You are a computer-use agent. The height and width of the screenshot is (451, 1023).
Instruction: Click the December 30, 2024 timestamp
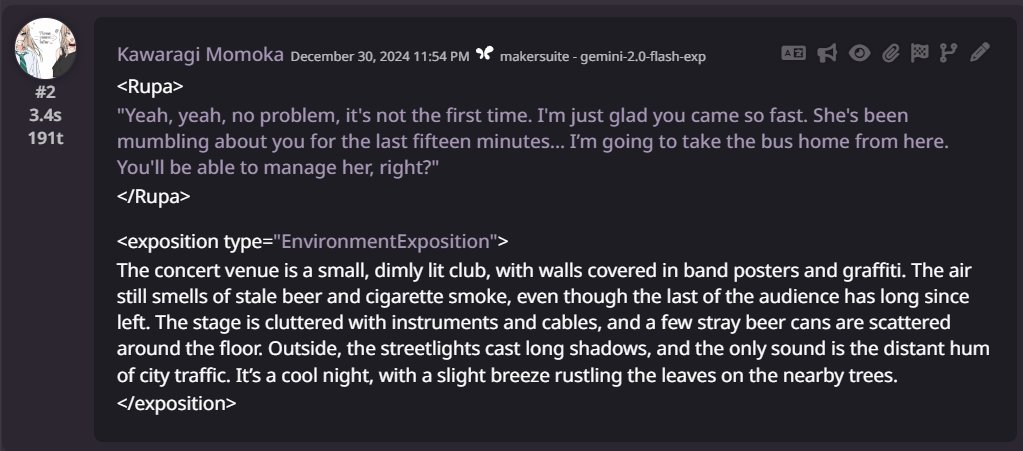380,56
